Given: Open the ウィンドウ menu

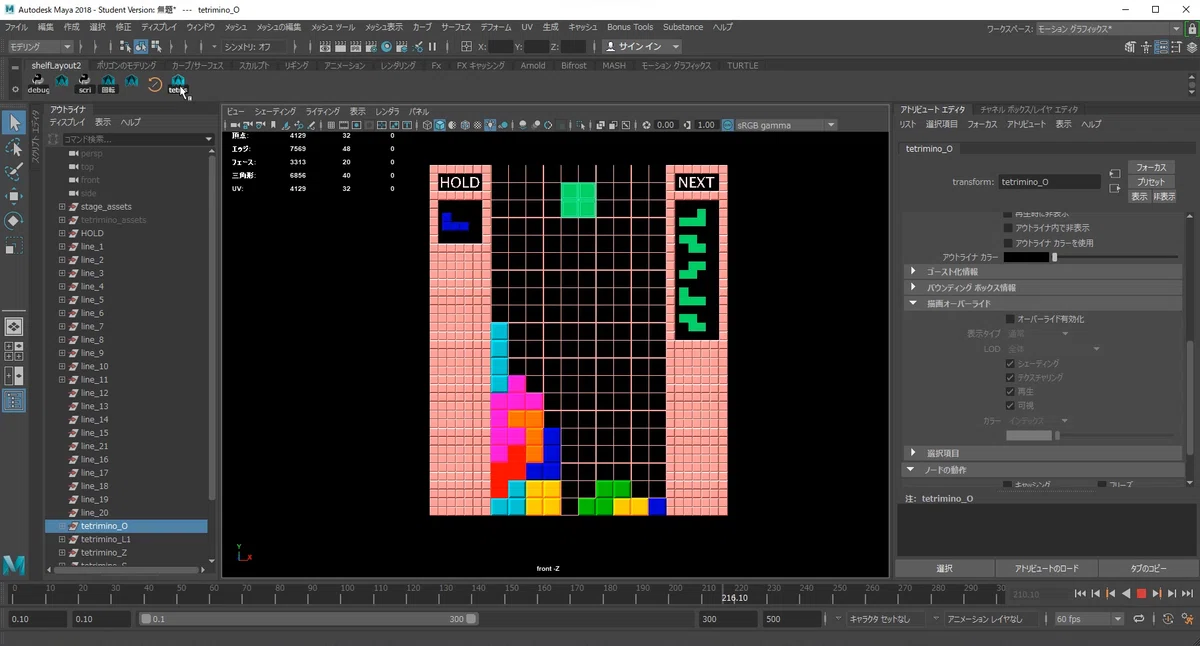Looking at the screenshot, I should click(x=200, y=27).
